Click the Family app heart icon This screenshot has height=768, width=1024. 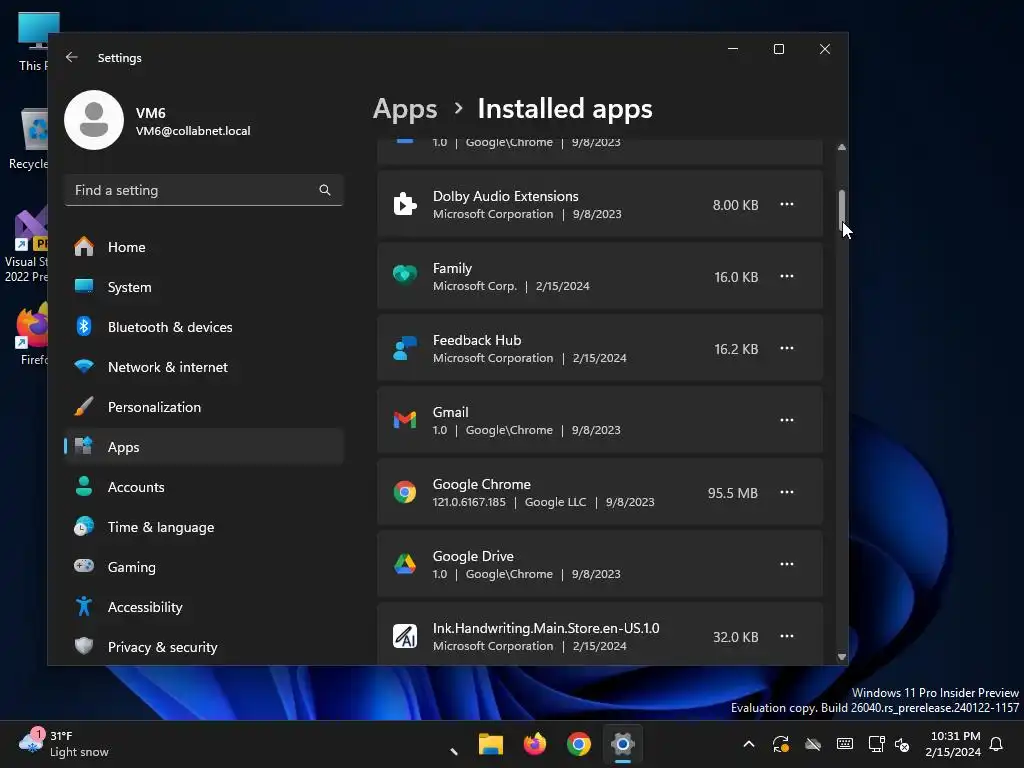pyautogui.click(x=405, y=275)
